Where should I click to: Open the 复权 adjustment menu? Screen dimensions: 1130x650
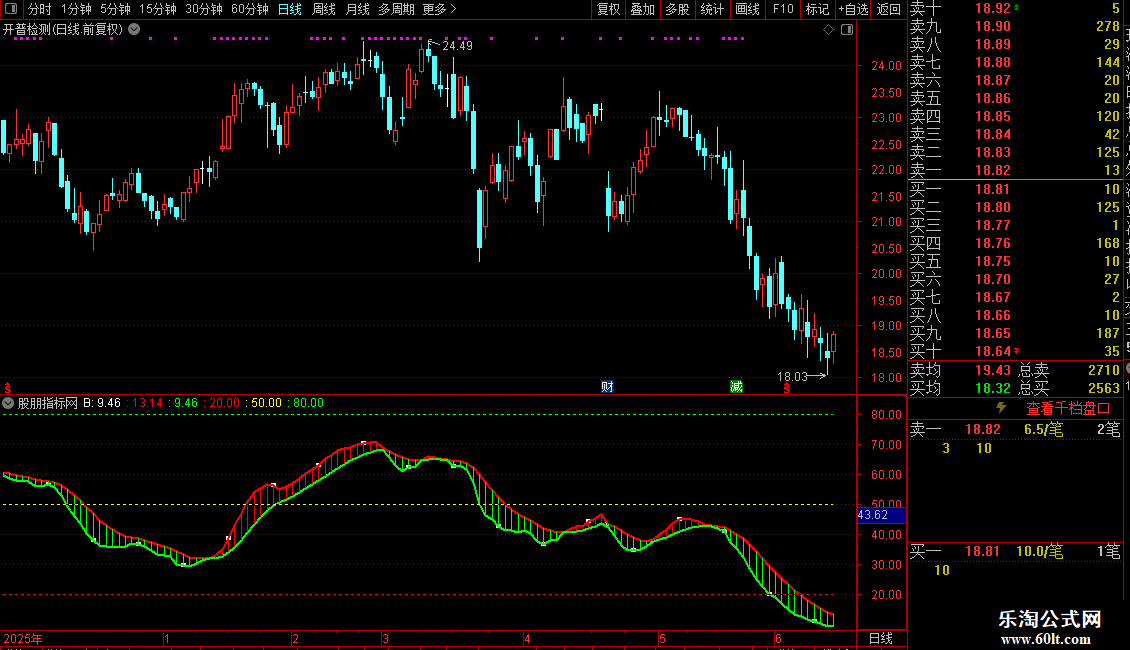tap(608, 9)
